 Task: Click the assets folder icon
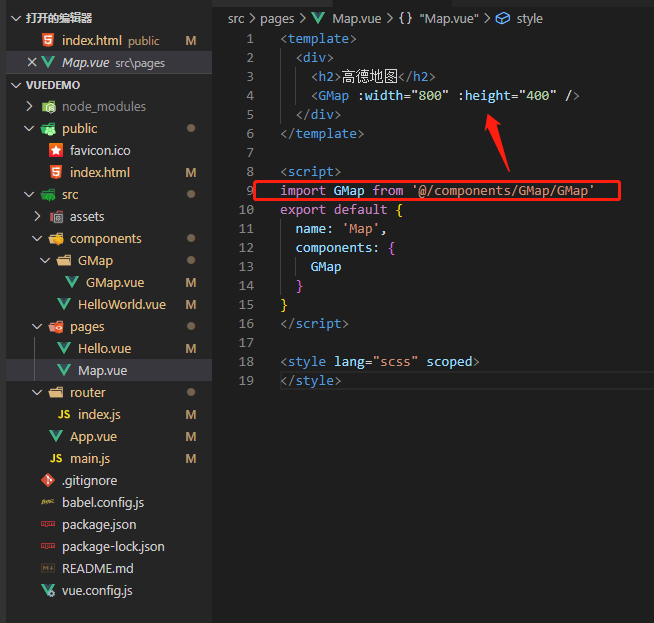click(56, 217)
